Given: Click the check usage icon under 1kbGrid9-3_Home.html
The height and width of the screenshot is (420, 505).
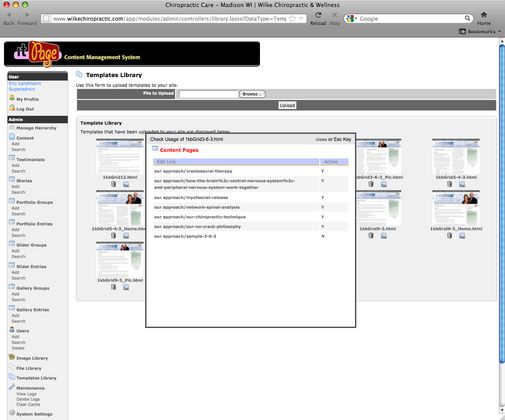Looking at the screenshot, I should click(462, 236).
